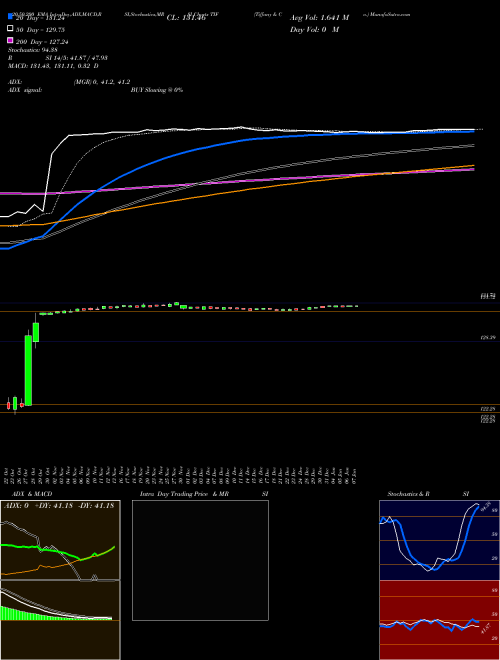Click the 'CL: 131.46' closing price label
The height and width of the screenshot is (660, 500).
(x=186, y=18)
